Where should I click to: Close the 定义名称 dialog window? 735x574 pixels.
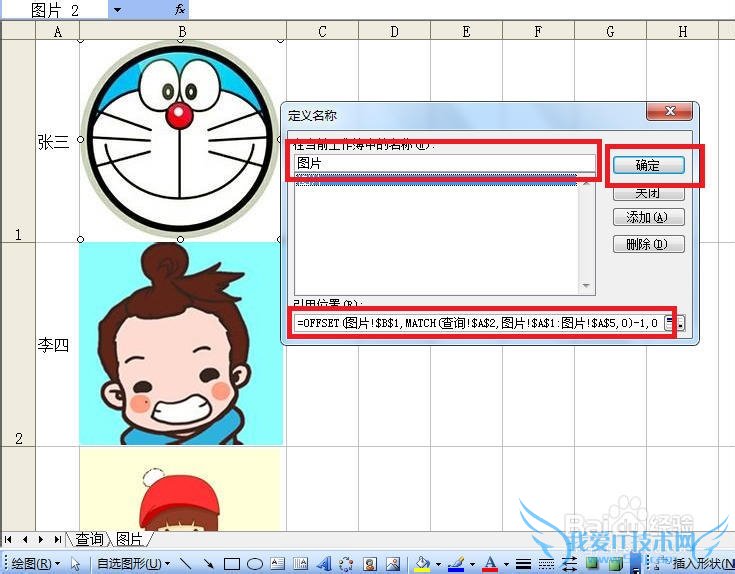[x=669, y=111]
